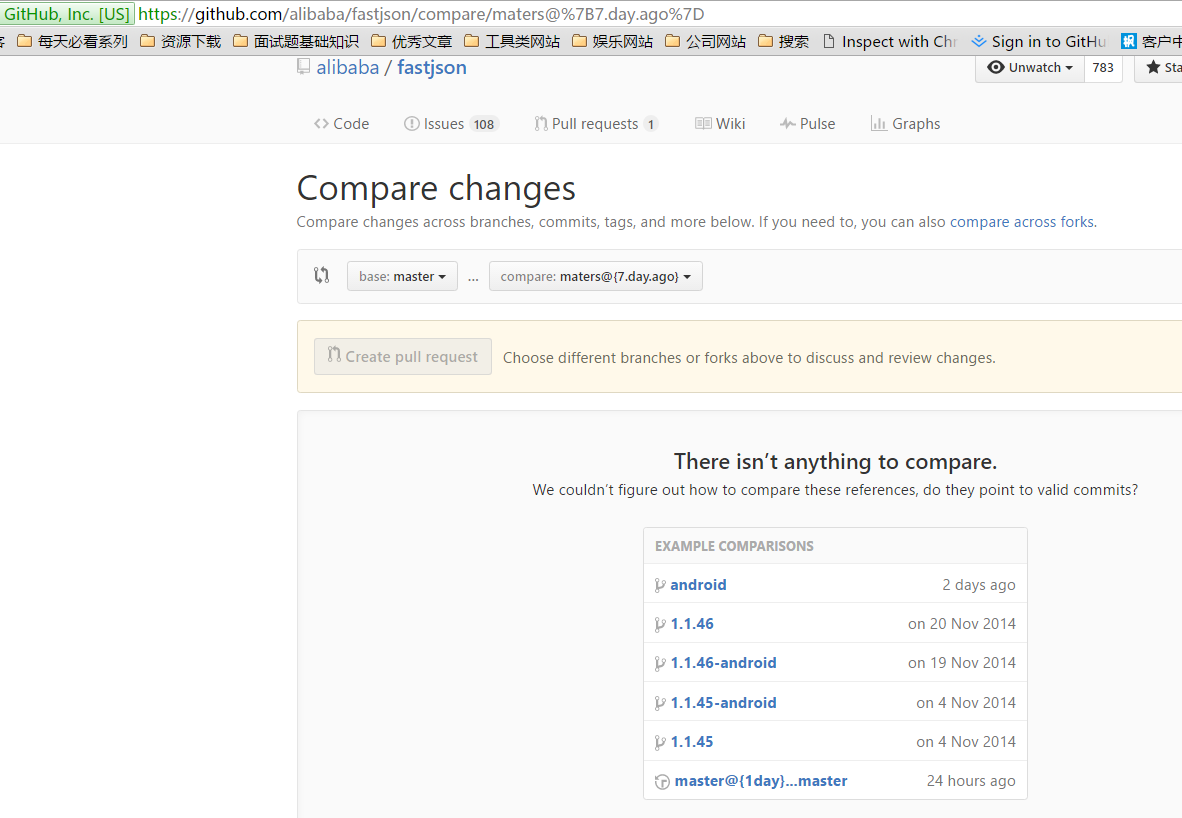The height and width of the screenshot is (818, 1182).
Task: Open the 1.1.45-android example comparison
Action: click(x=724, y=703)
